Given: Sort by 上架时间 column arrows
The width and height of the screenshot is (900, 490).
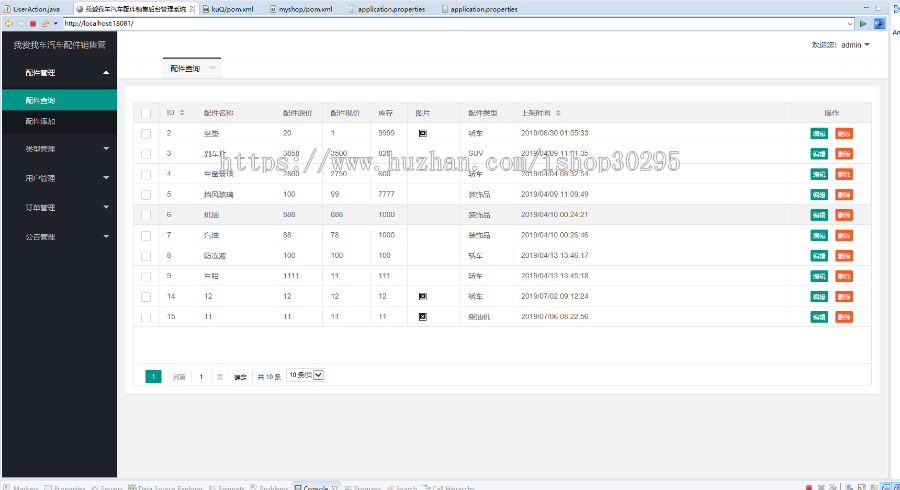Looking at the screenshot, I should (558, 113).
